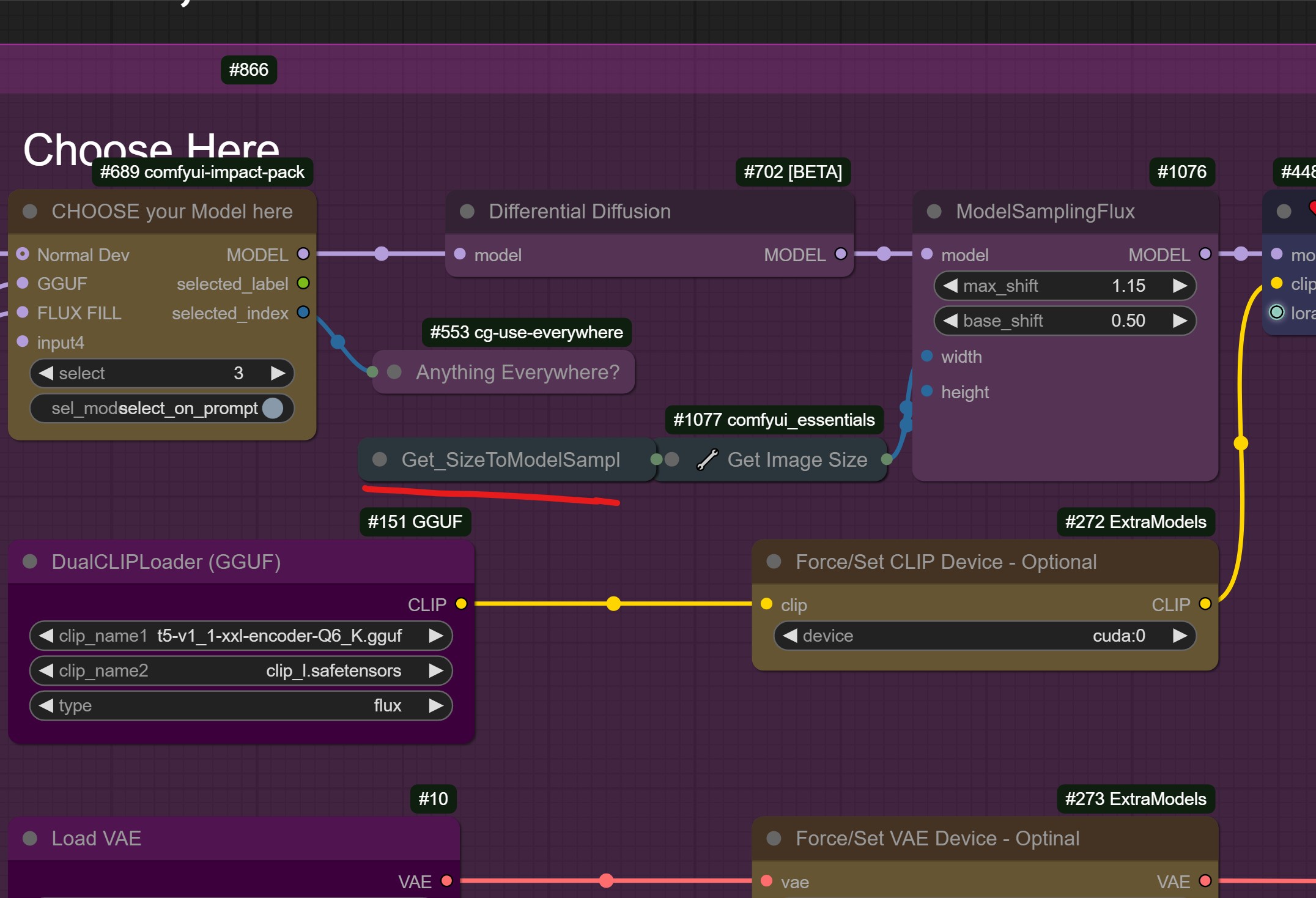Image resolution: width=1316 pixels, height=898 pixels.
Task: Click the #689 comfyui-impact-pack badge
Action: click(202, 173)
